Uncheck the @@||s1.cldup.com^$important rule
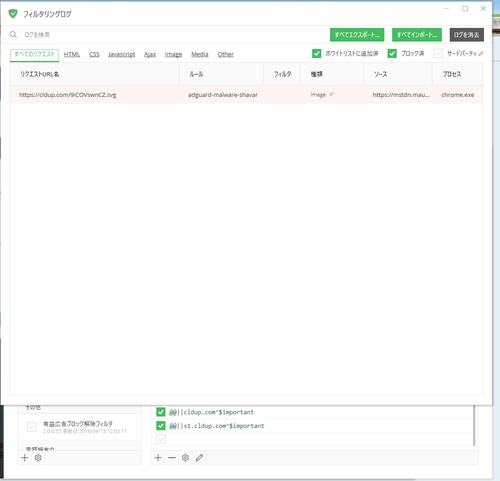Image resolution: width=500 pixels, height=481 pixels. [161, 426]
